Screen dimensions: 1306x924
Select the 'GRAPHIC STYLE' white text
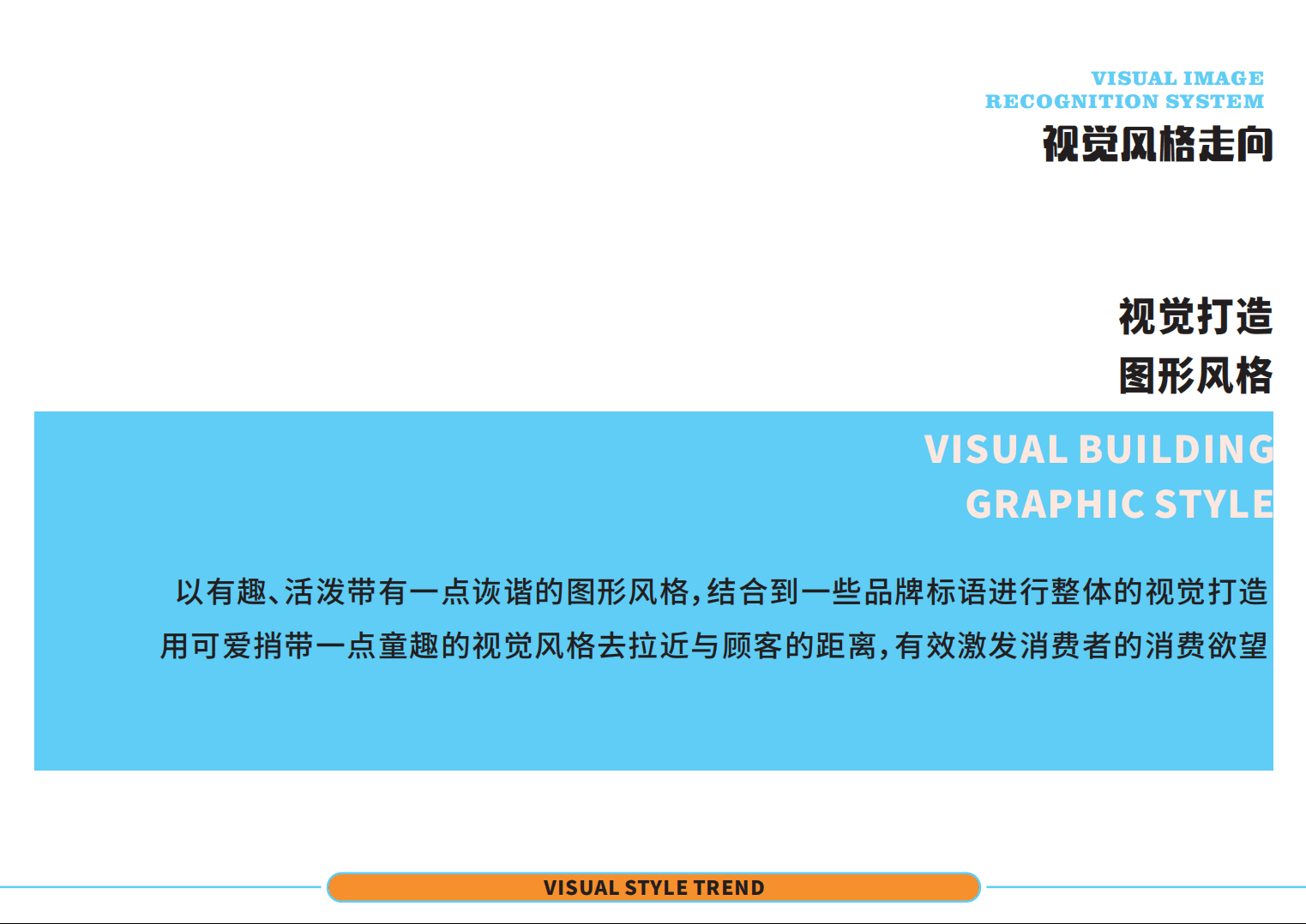(x=1119, y=504)
